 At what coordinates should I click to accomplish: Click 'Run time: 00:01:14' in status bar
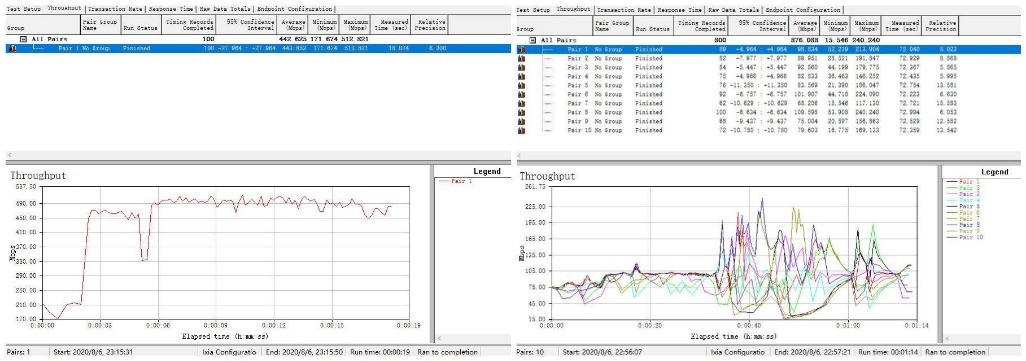[889, 352]
